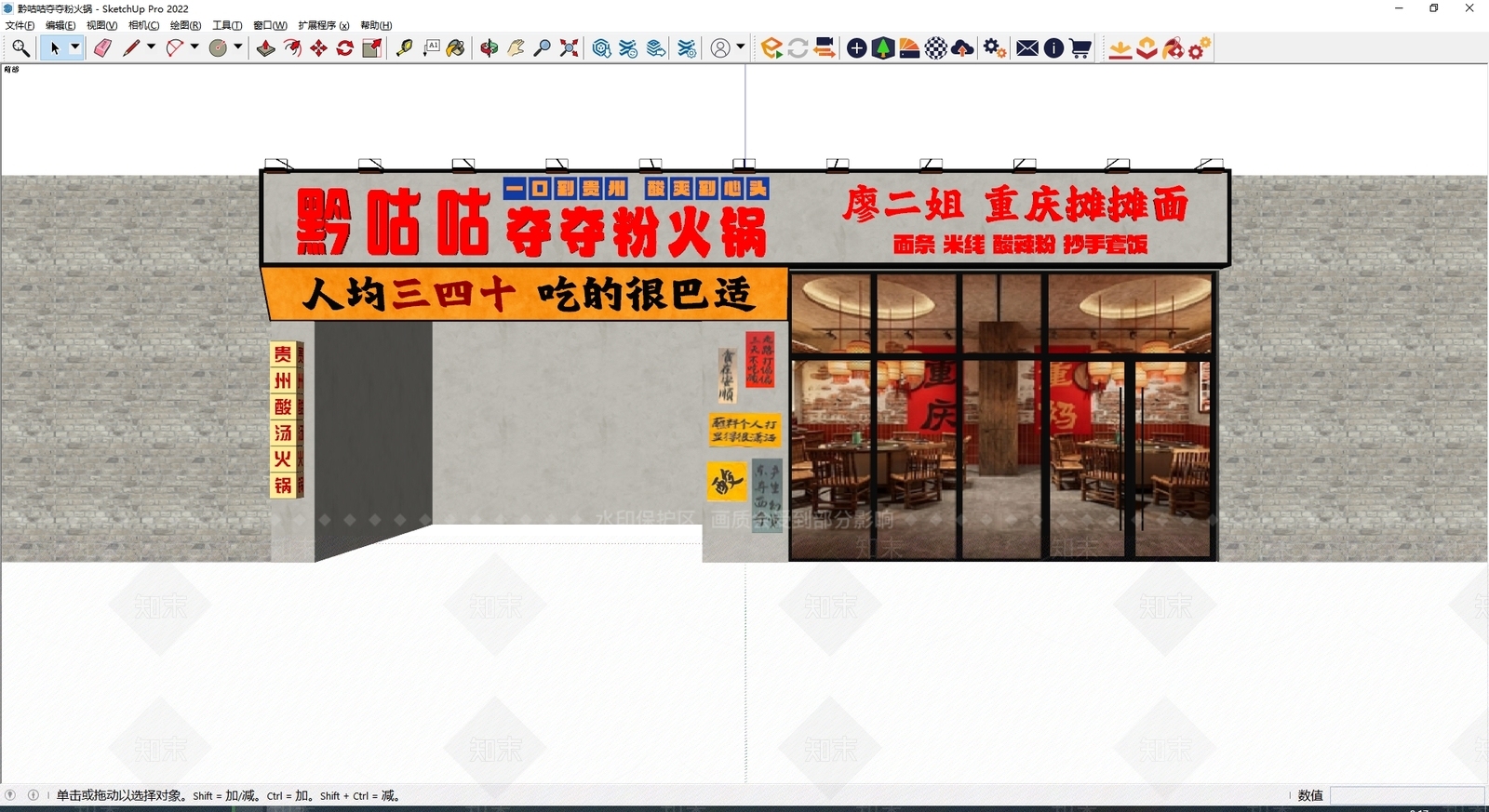This screenshot has width=1489, height=812.
Task: Open the 扩展程序(x) menu
Action: [323, 25]
